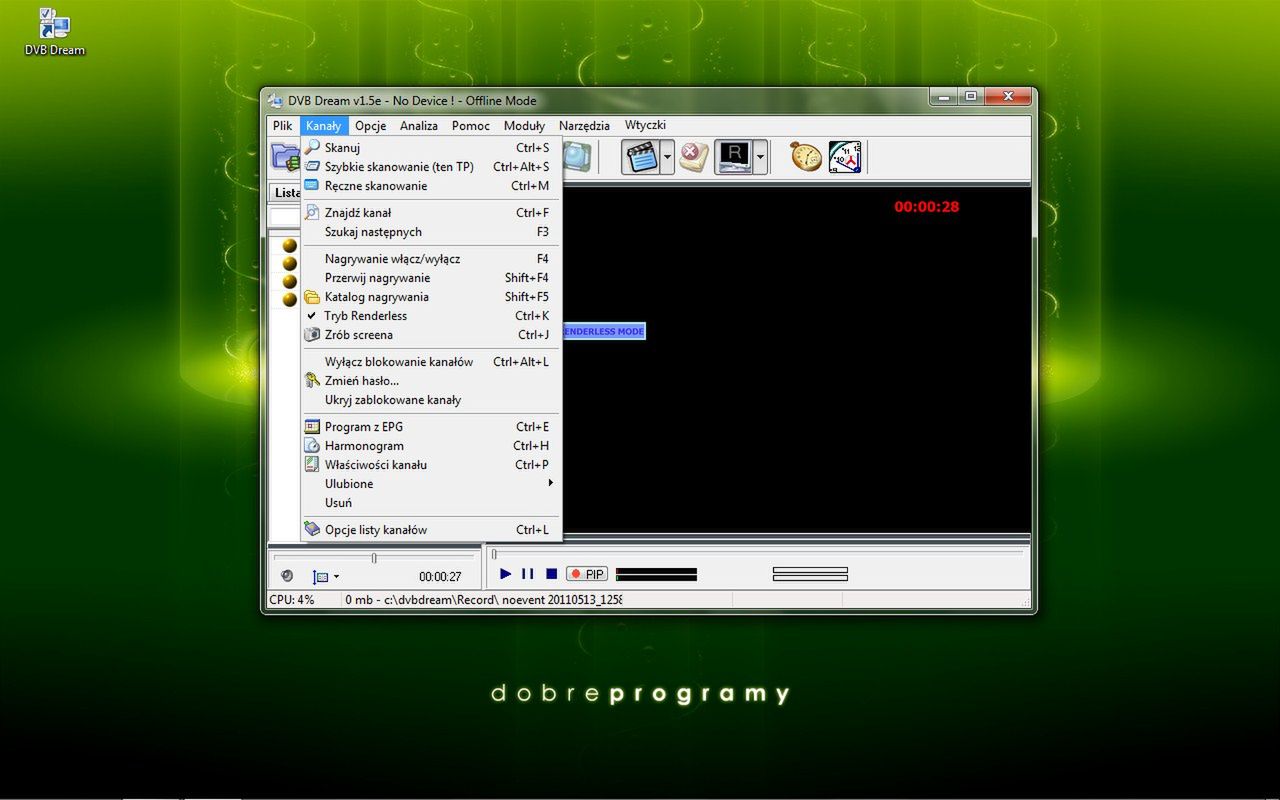1280x800 pixels.
Task: Open Właściwości kanału entry
Action: click(x=431, y=465)
